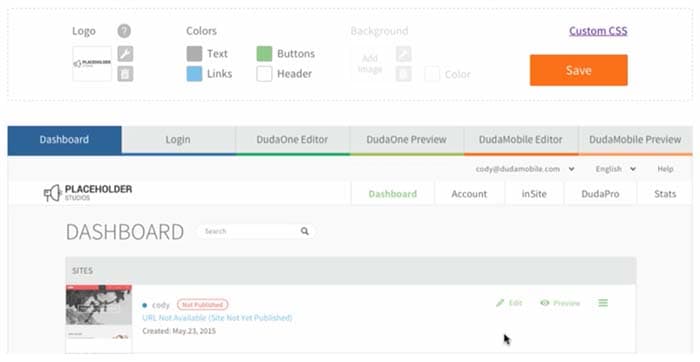Click the dashboard Search input field
700x362 pixels.
(250, 231)
